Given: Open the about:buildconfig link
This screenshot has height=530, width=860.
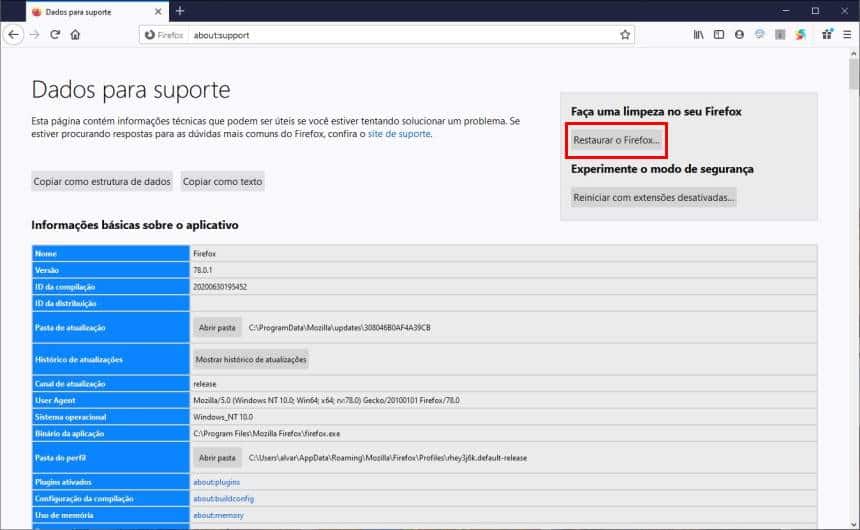Looking at the screenshot, I should click(223, 499).
